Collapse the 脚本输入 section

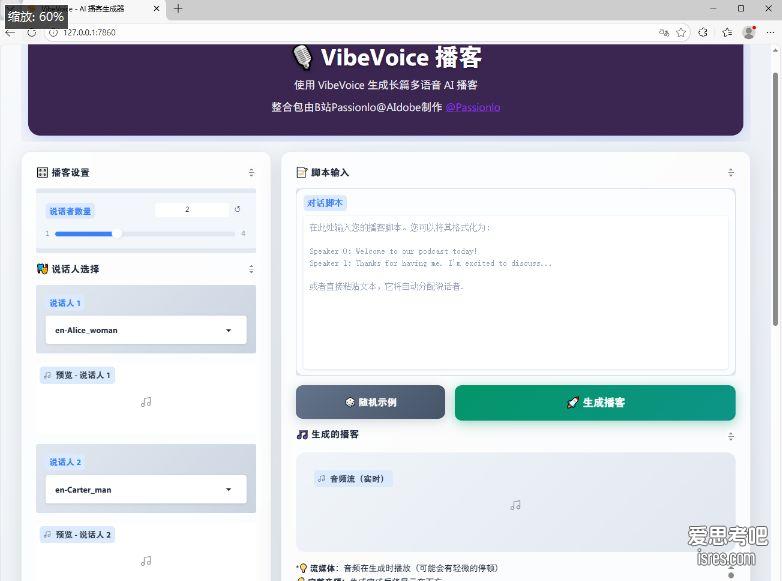coord(731,173)
